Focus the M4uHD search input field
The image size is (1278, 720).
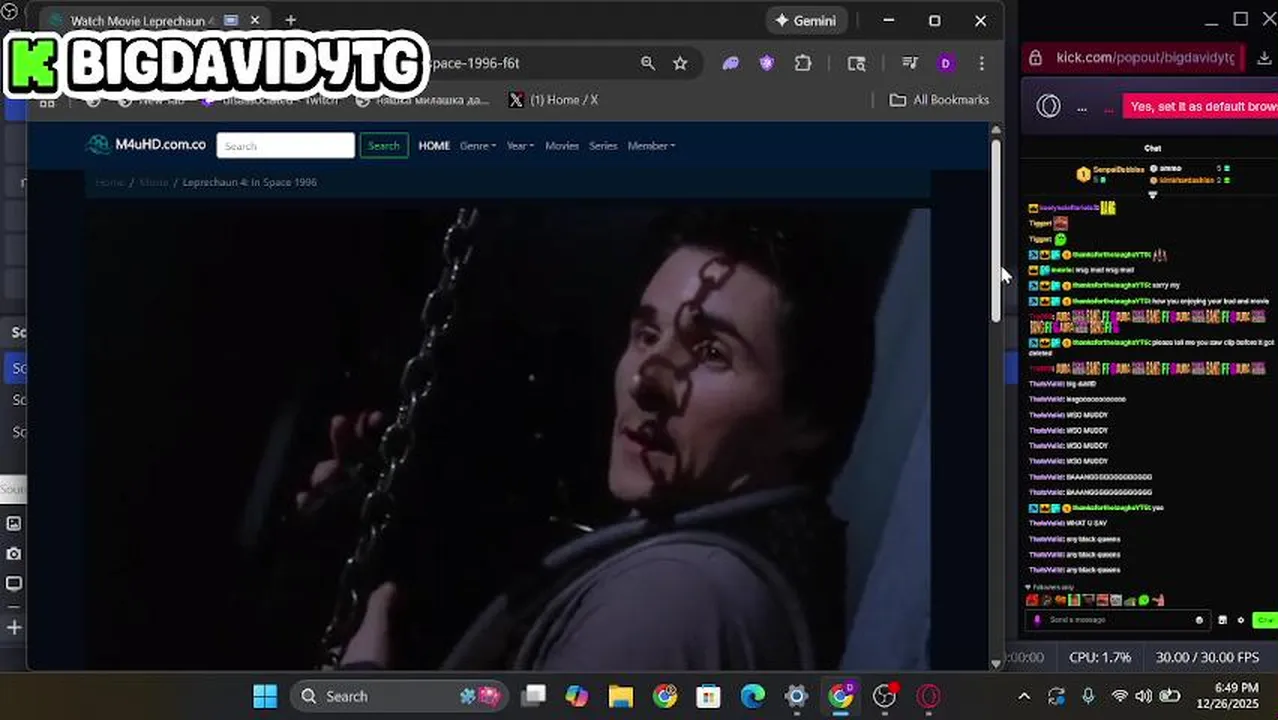[x=285, y=146]
